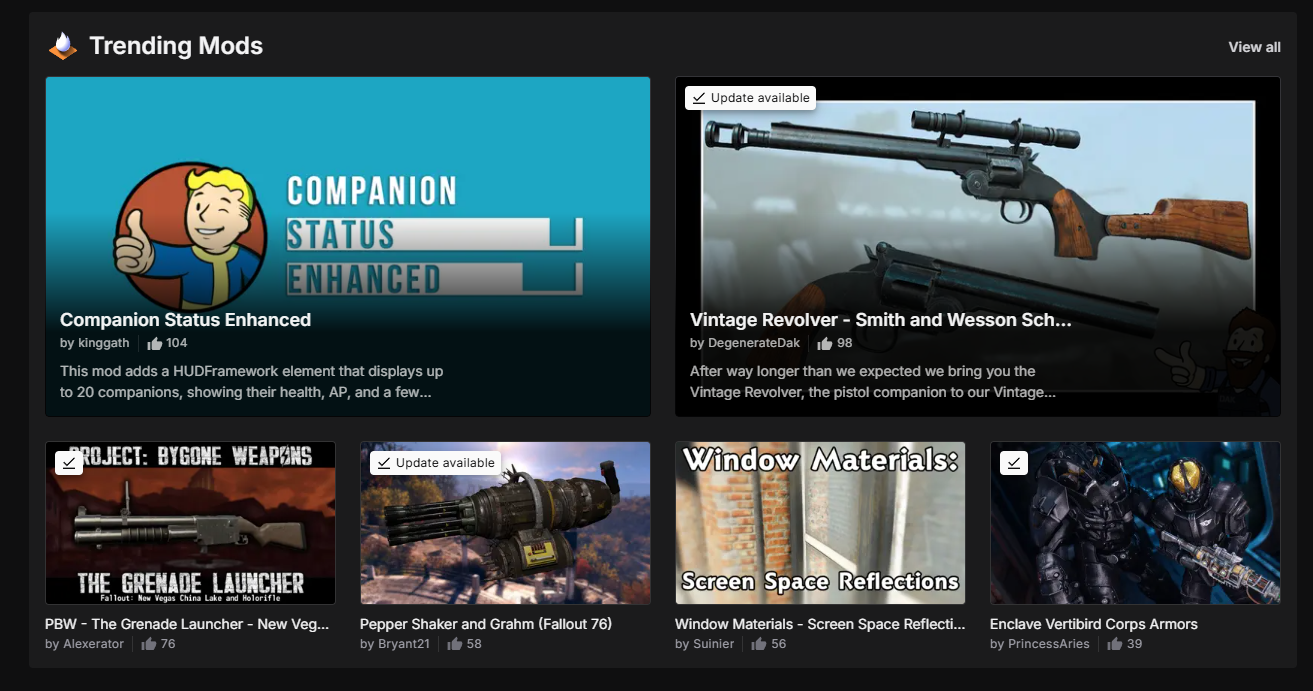Image resolution: width=1313 pixels, height=691 pixels.
Task: Open author Alexerator's profile
Action: 93,644
